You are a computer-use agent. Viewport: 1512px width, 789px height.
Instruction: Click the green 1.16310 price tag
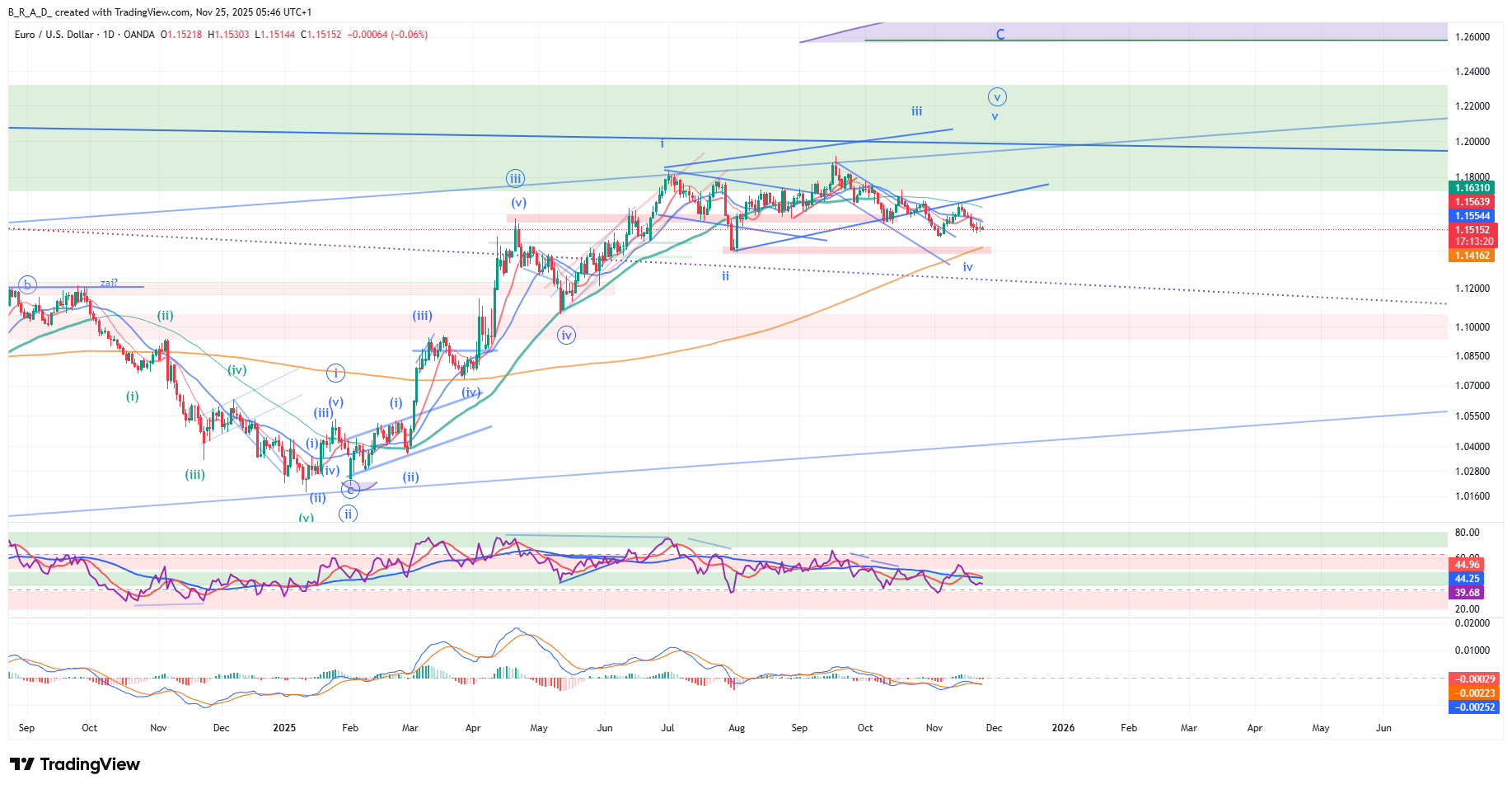1472,188
